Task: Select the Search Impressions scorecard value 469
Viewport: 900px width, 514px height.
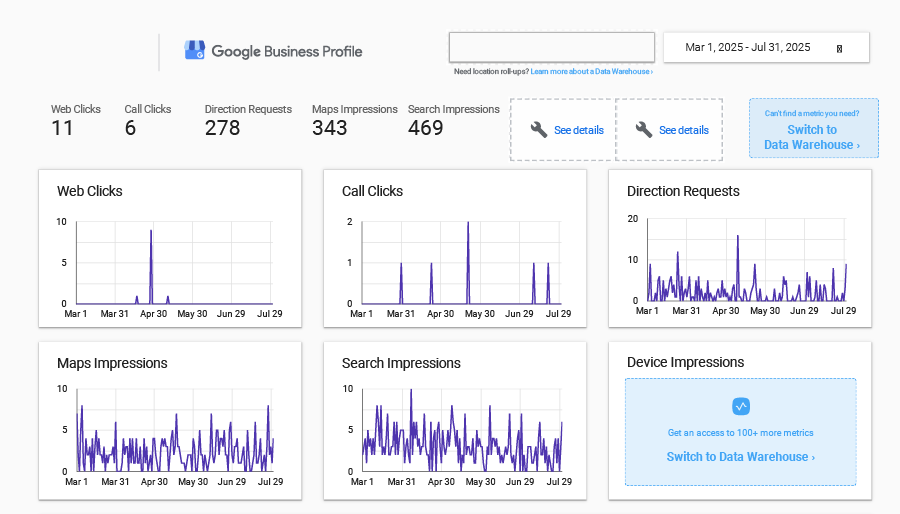Action: [x=425, y=128]
